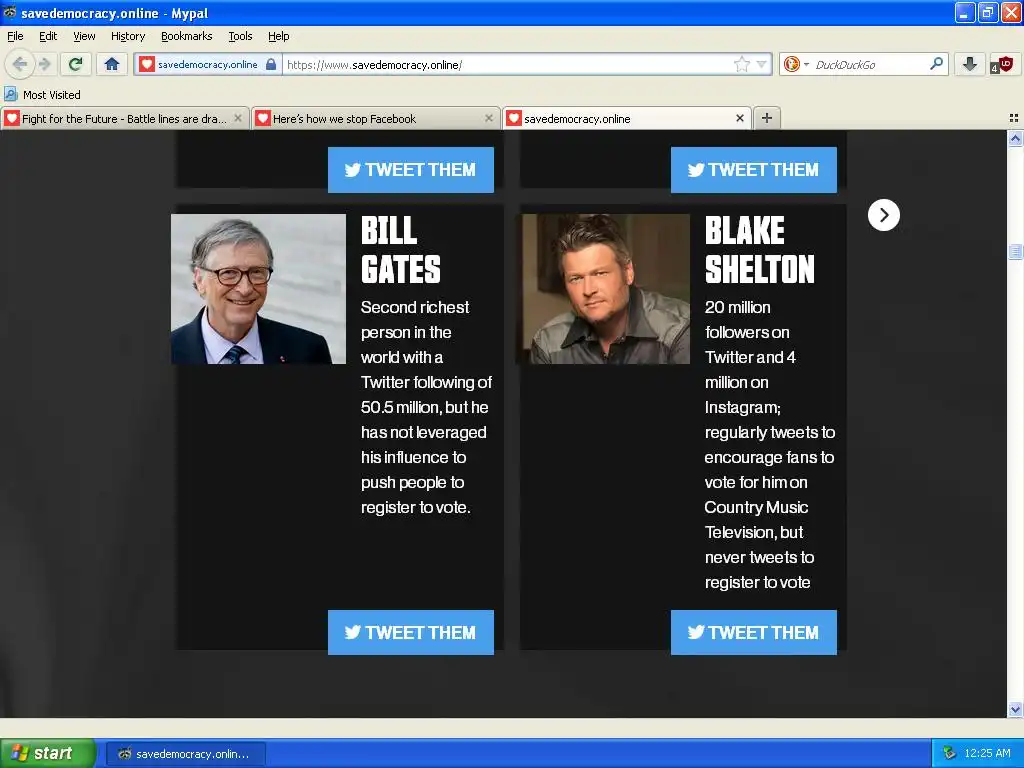Go forward with the browser forward arrow
Screen dimensions: 1024x768
click(44, 64)
